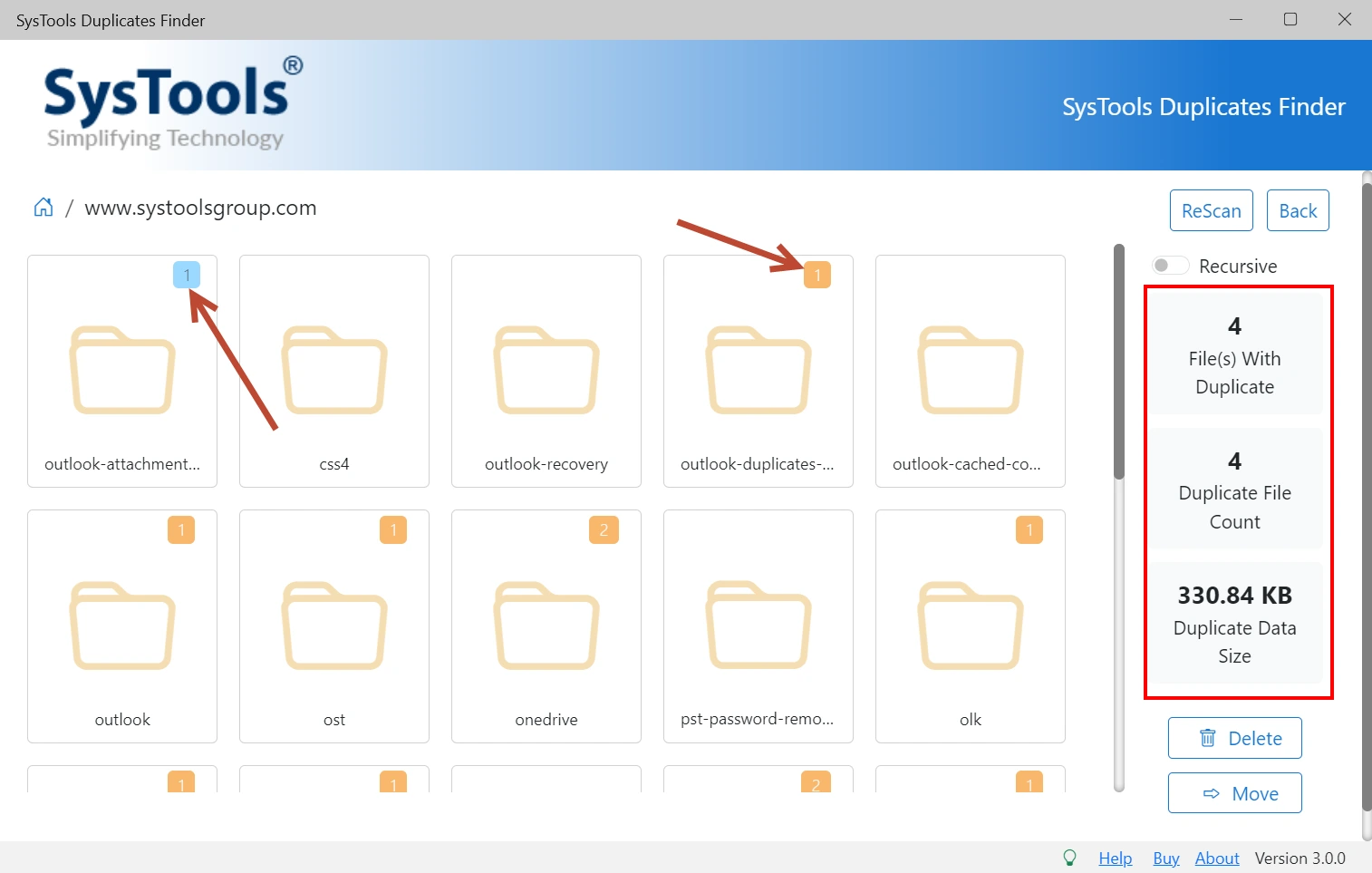Click the trash icon on the Delete button
The image size is (1372, 873).
(x=1209, y=738)
